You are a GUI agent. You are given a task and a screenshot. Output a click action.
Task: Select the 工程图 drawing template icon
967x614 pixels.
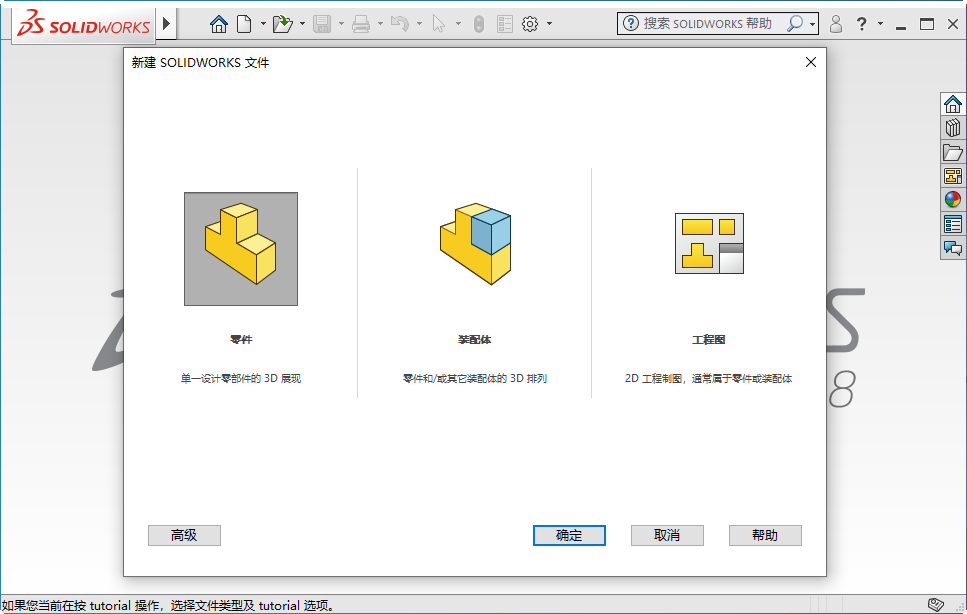tap(709, 244)
